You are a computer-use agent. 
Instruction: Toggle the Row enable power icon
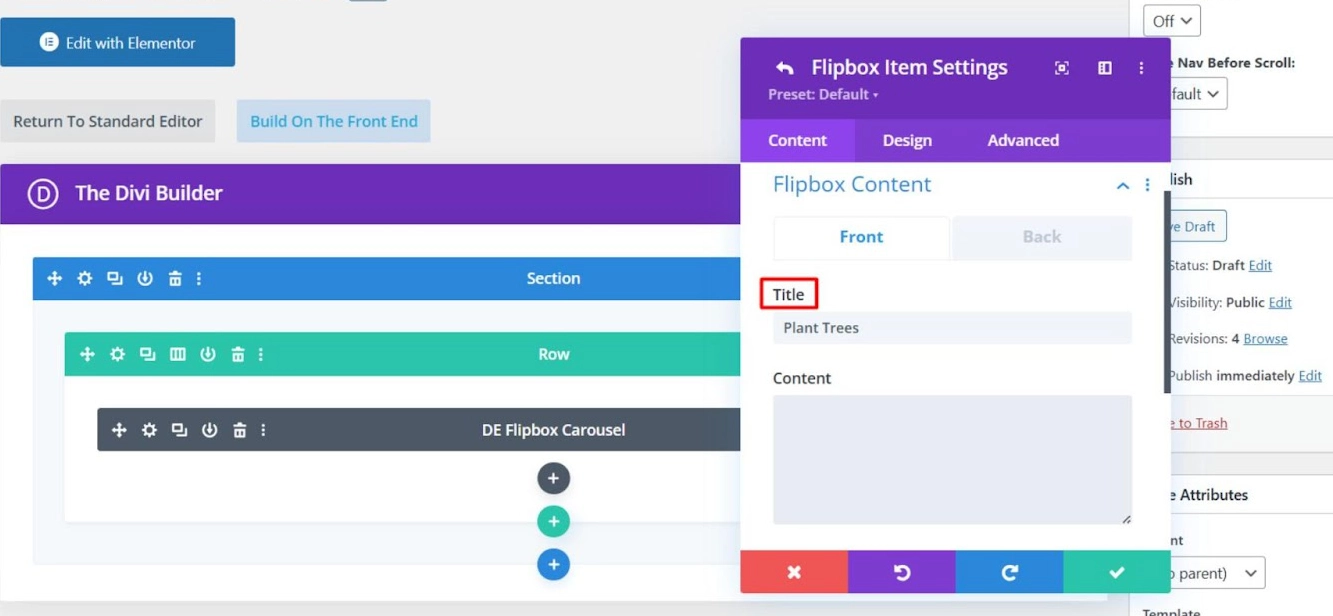208,354
